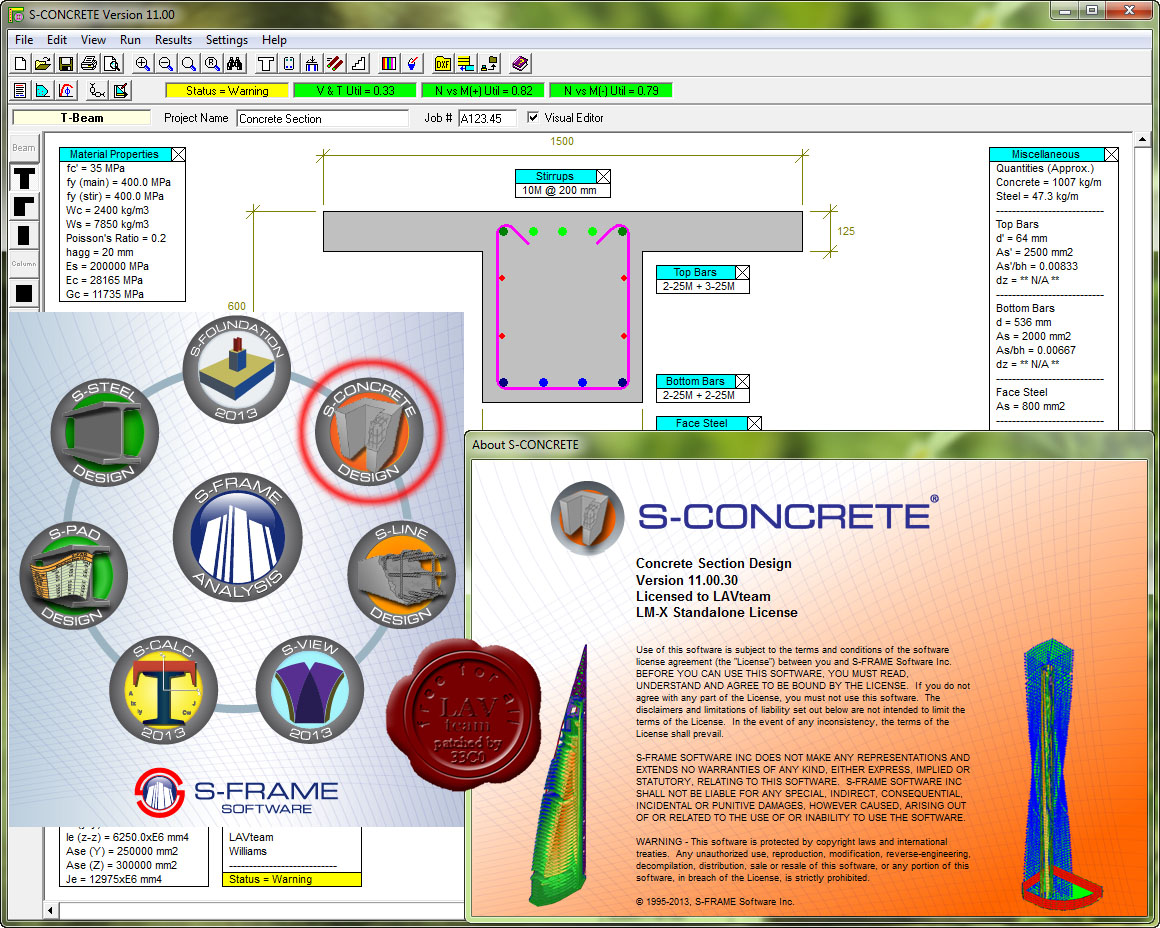Click the blue section shape results icon

[x=43, y=90]
